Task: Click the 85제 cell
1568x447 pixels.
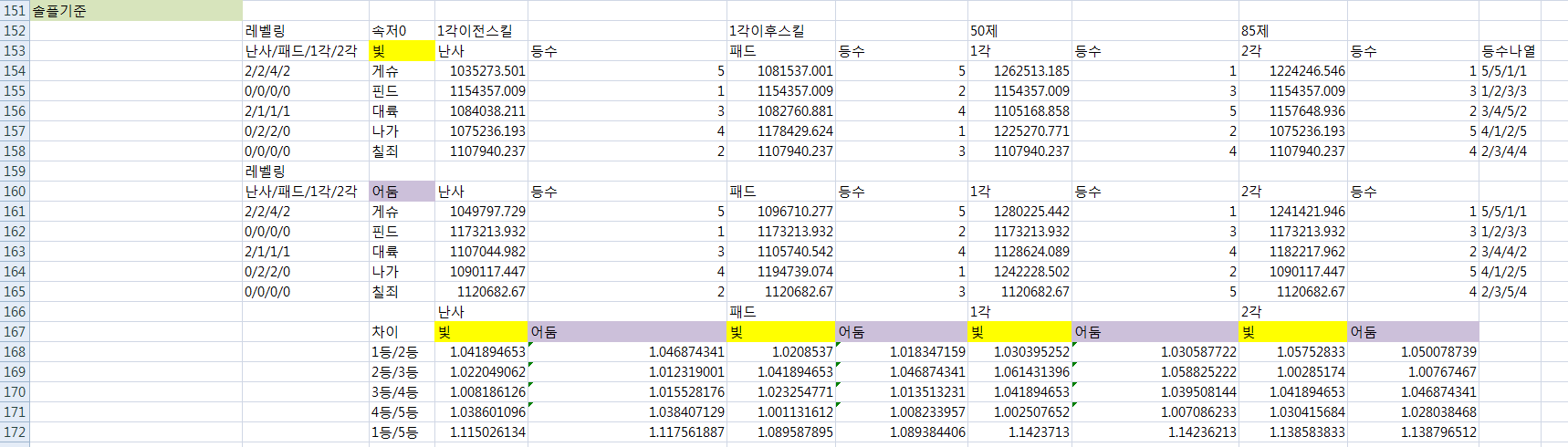Action: [x=1291, y=31]
